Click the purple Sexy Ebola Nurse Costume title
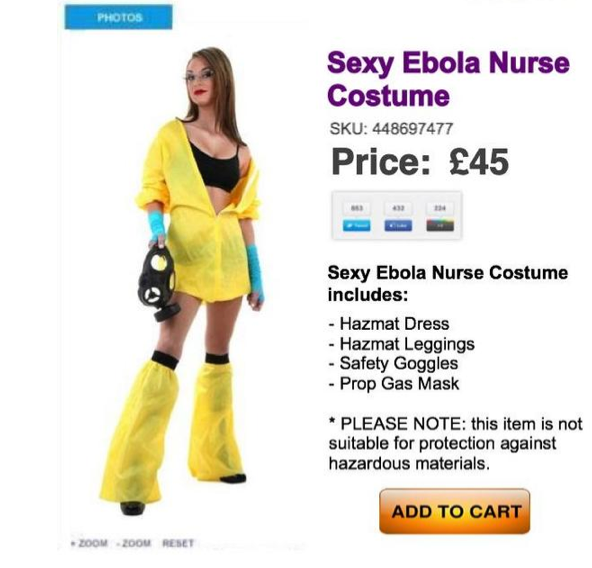 [x=448, y=79]
